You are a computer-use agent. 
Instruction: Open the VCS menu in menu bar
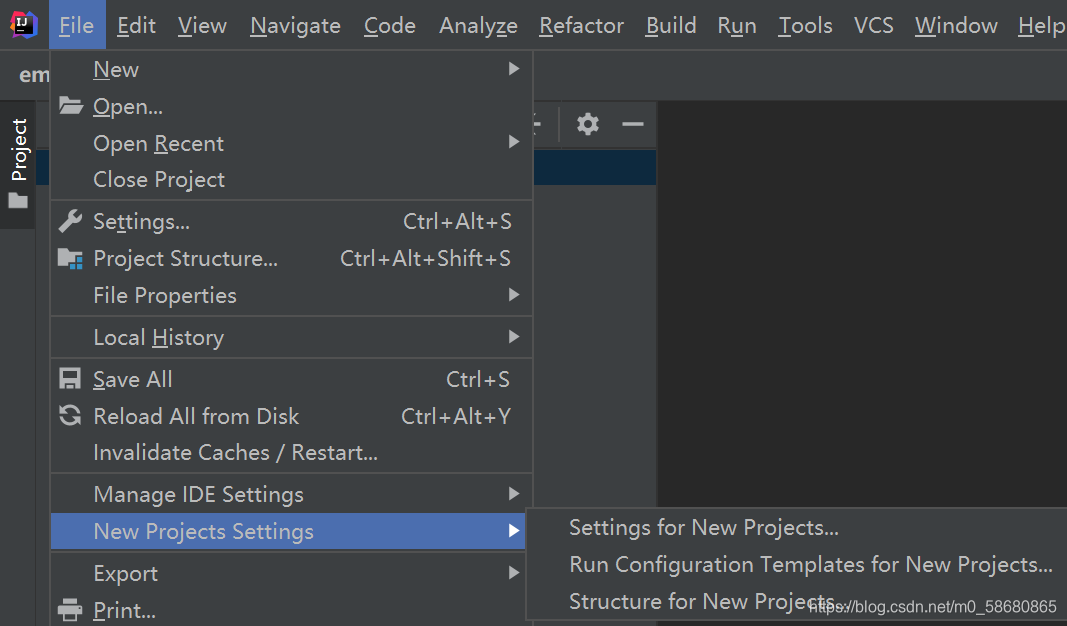click(874, 25)
